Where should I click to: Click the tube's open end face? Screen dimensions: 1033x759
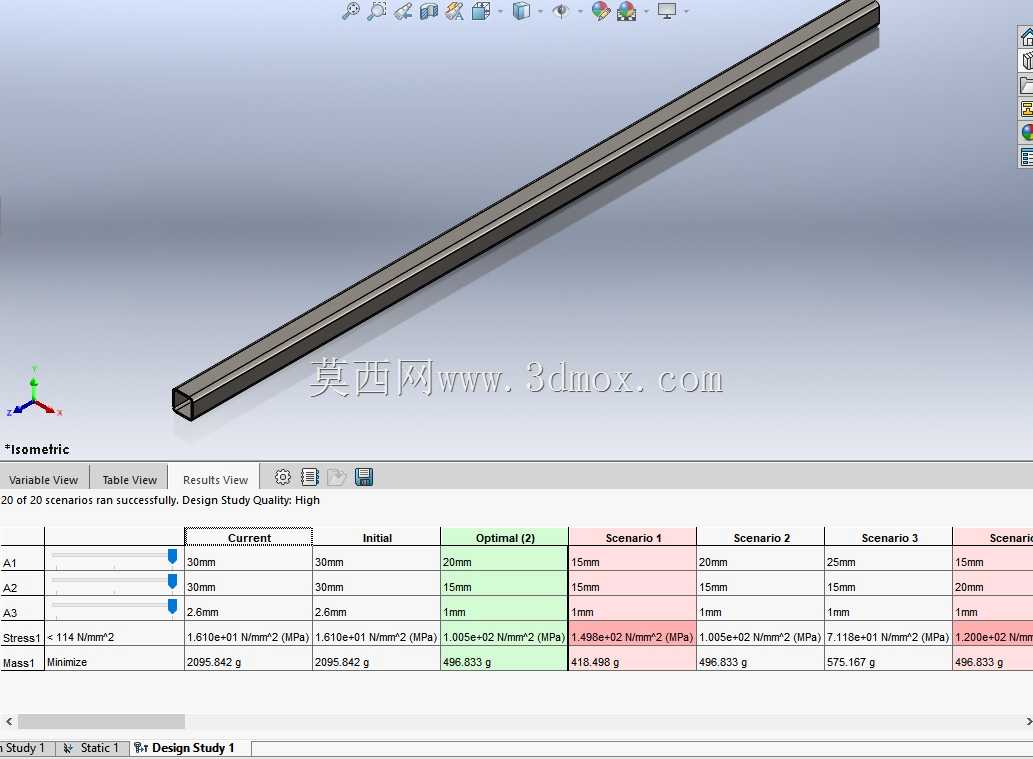(184, 404)
